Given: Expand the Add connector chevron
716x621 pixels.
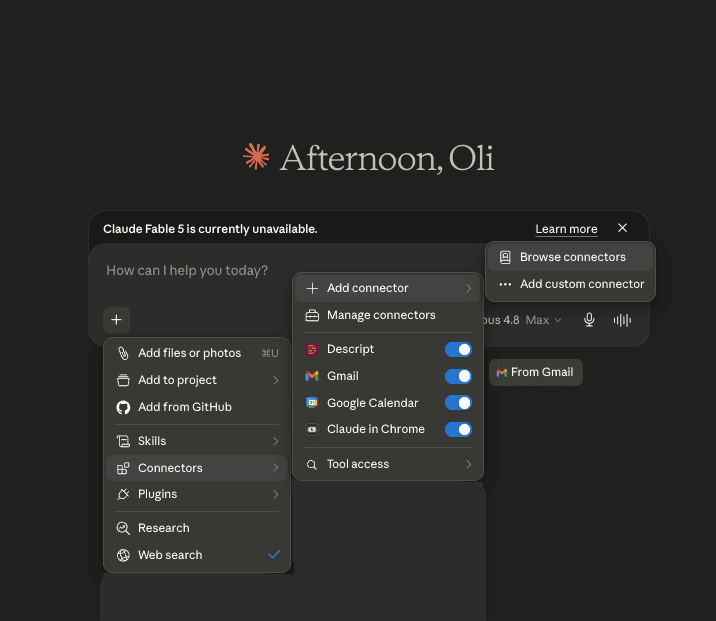Looking at the screenshot, I should click(x=469, y=288).
